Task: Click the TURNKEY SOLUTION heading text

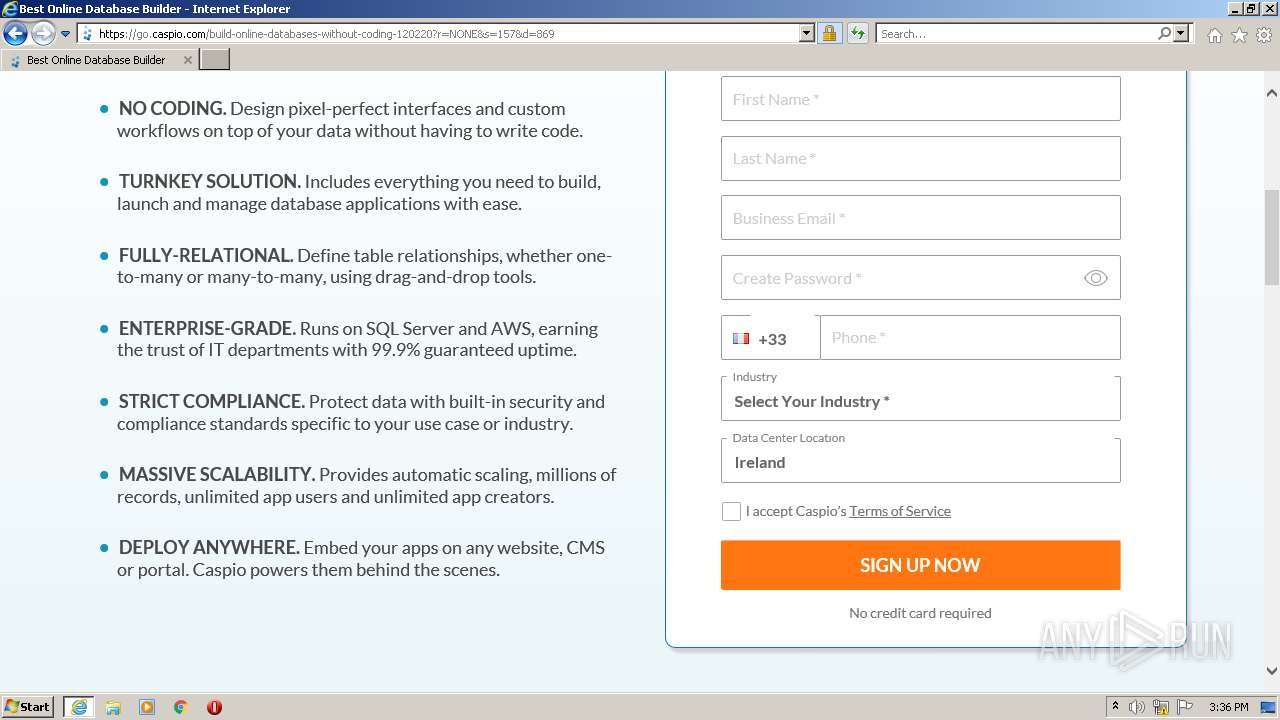Action: pos(209,182)
